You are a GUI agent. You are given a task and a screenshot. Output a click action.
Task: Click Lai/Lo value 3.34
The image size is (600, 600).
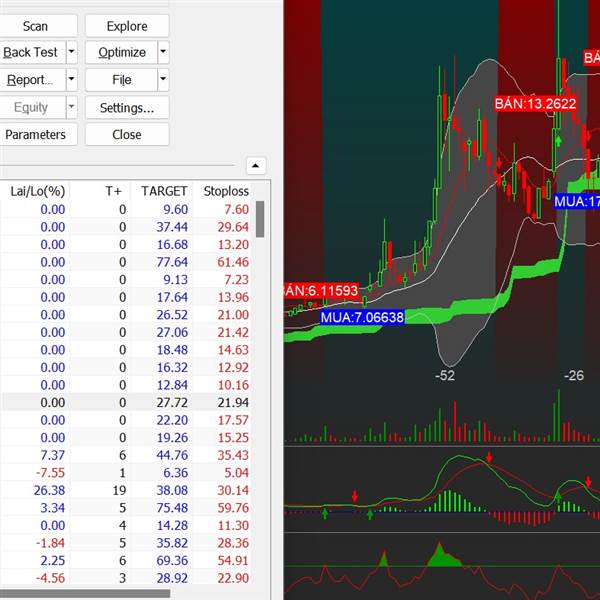[x=53, y=508]
